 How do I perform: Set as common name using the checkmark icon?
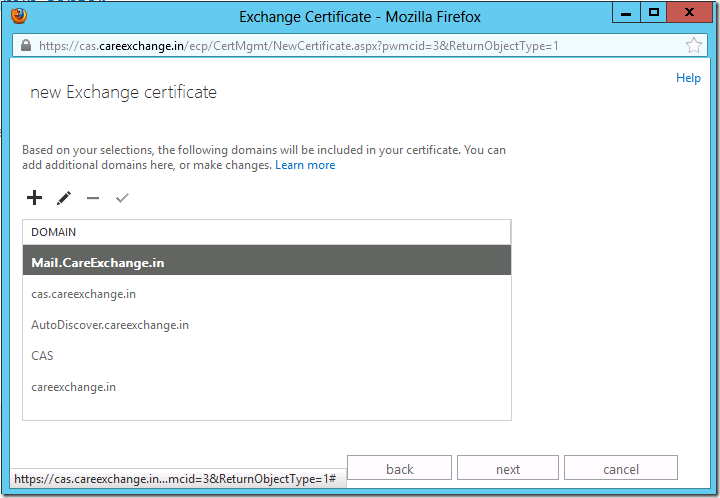pyautogui.click(x=122, y=198)
